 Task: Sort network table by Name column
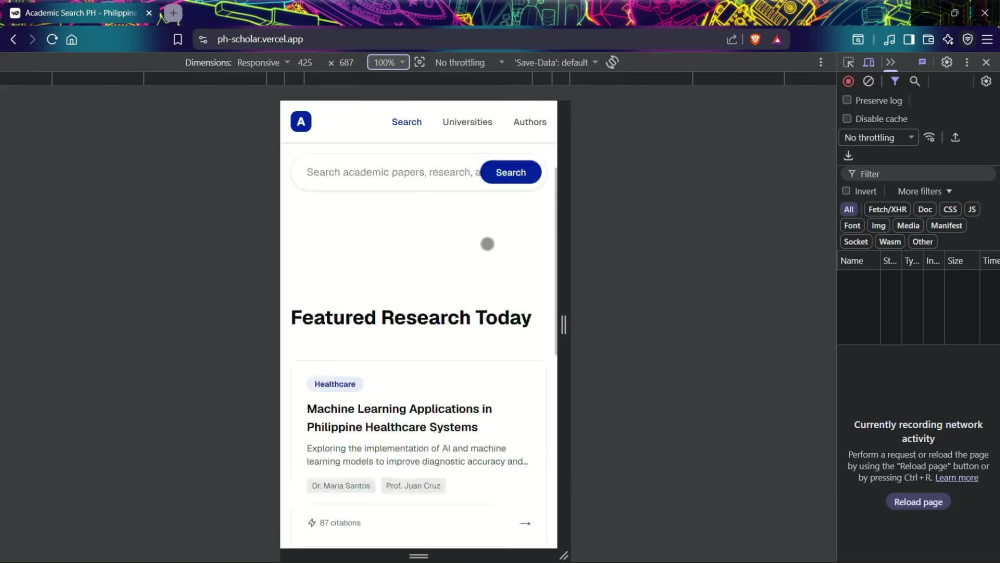(858, 261)
